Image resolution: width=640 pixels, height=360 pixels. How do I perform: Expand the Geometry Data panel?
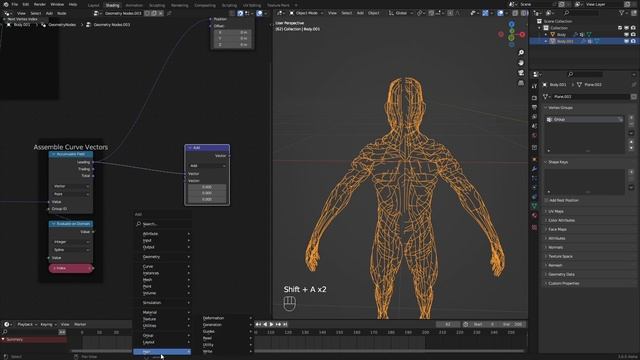(x=561, y=274)
